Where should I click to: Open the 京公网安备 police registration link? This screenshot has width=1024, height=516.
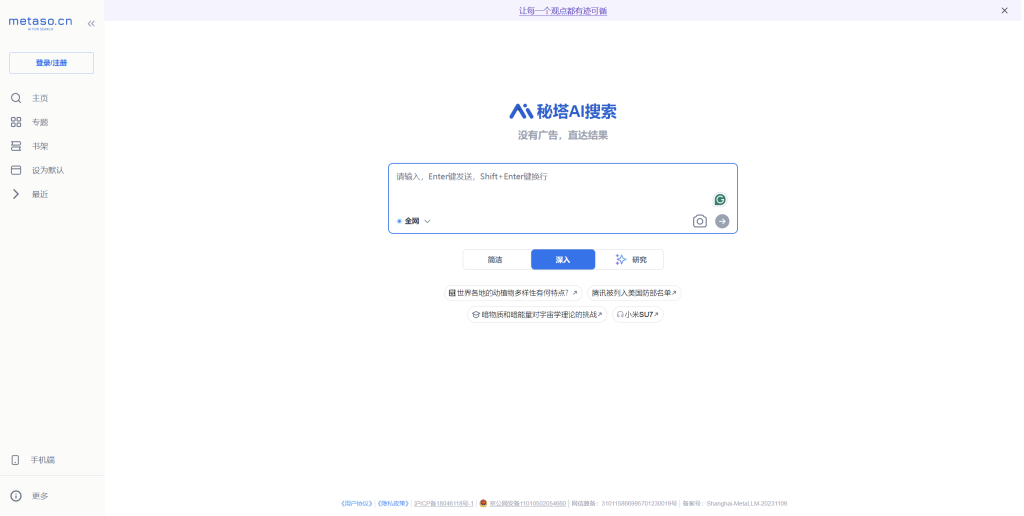coord(528,504)
